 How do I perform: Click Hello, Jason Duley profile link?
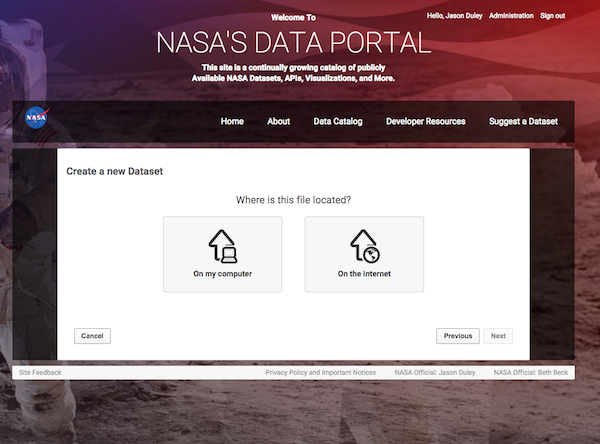tap(455, 16)
